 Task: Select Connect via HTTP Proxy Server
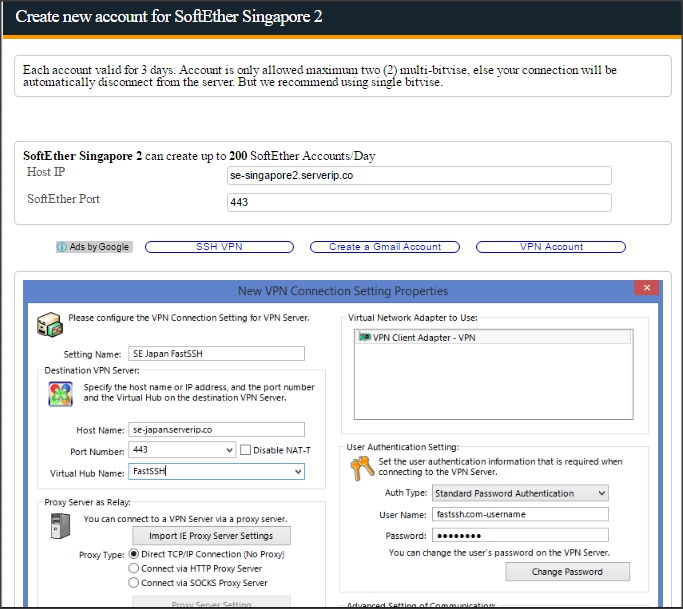pos(134,568)
